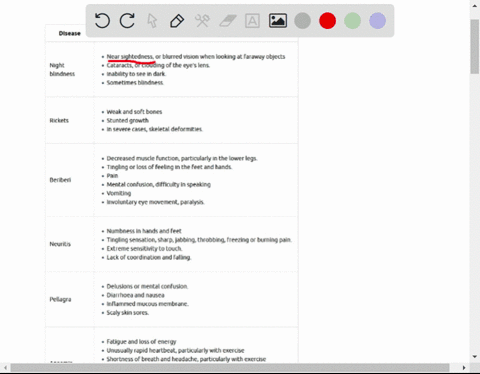Image resolution: width=480 pixels, height=374 pixels.
Task: Select the pointer cursor tool
Action: 152,21
